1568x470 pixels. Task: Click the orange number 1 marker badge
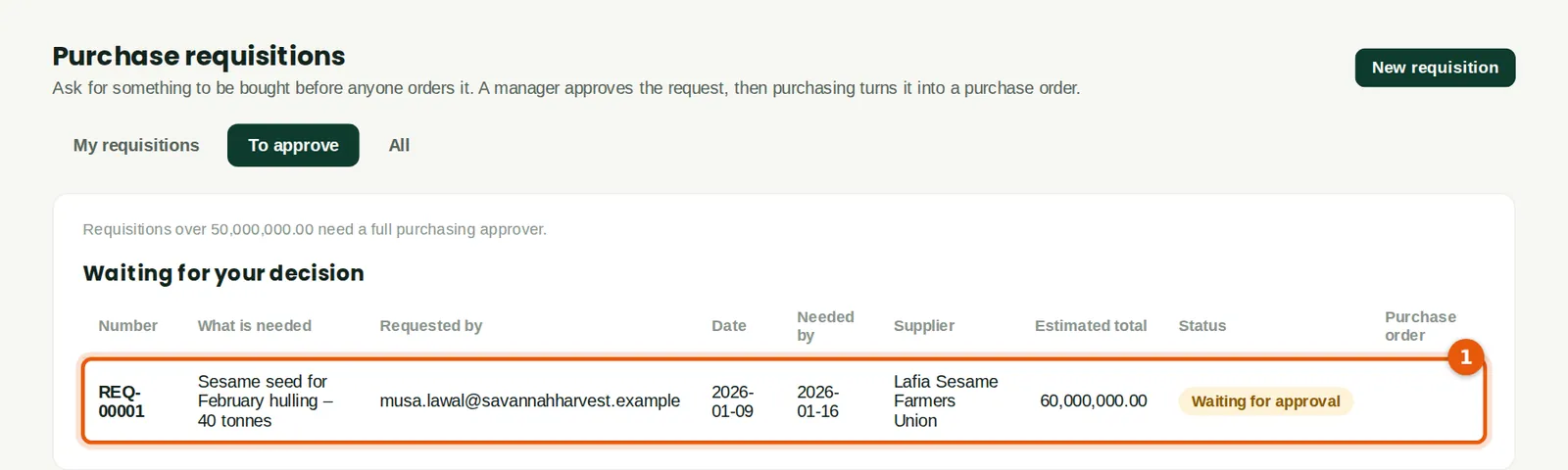[x=1466, y=357]
